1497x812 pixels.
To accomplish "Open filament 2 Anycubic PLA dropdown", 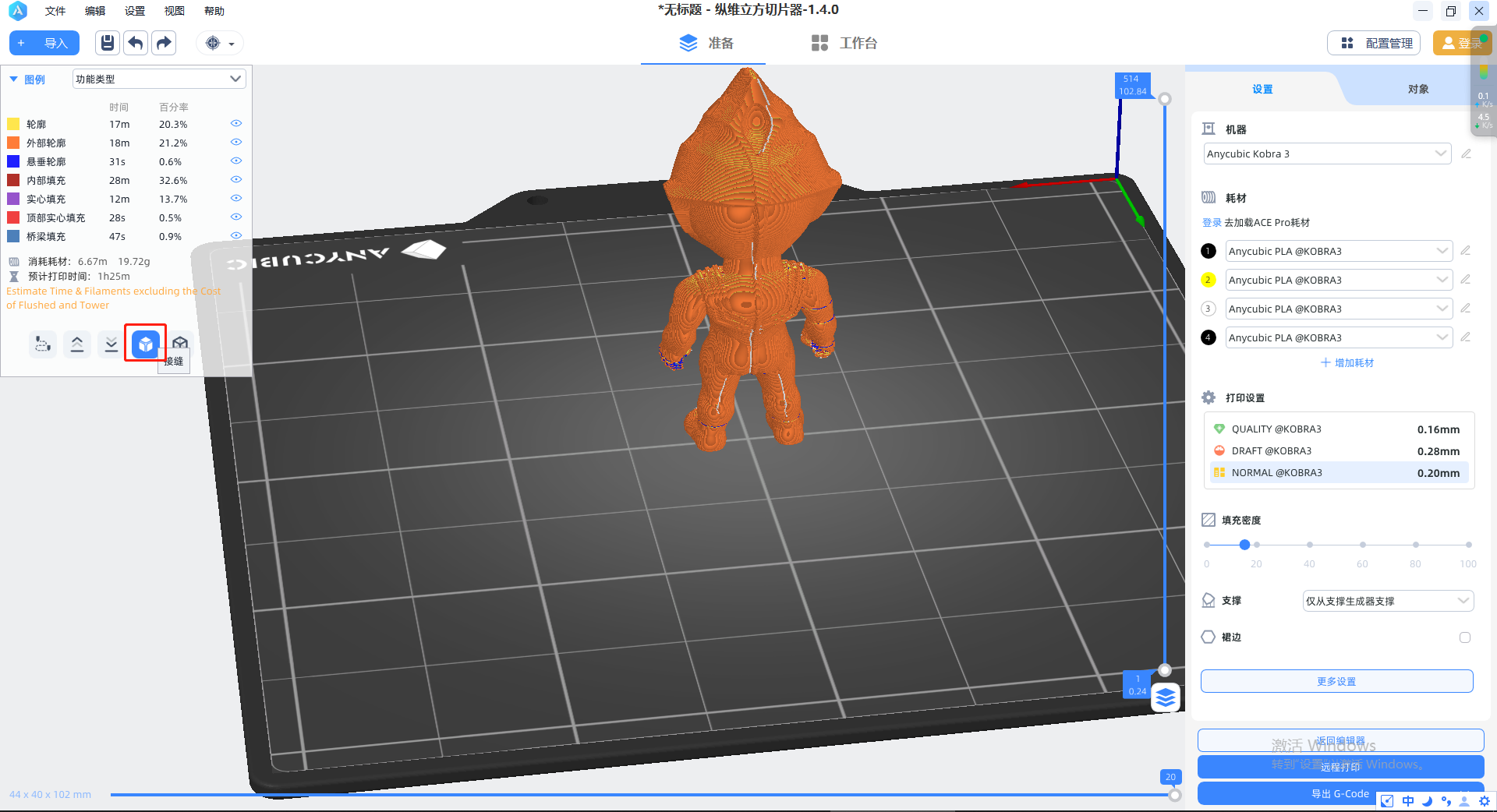I will (1339, 280).
